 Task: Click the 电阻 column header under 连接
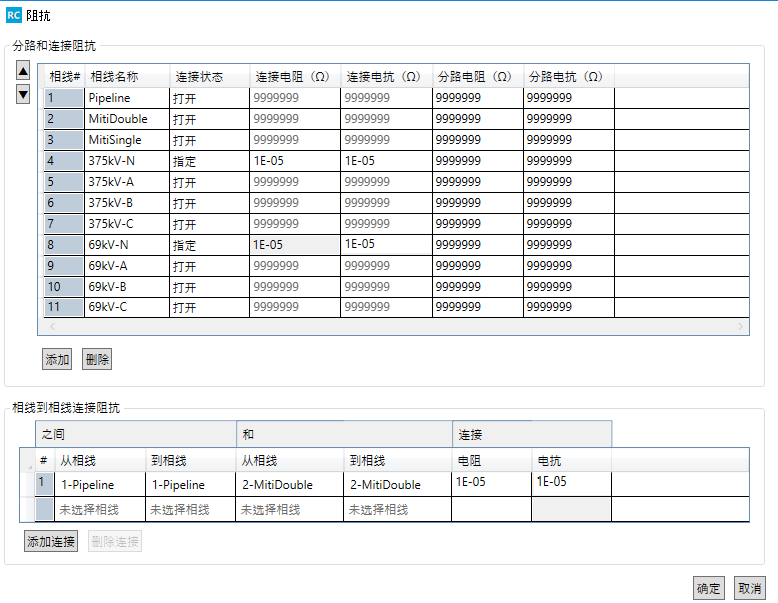(492, 461)
